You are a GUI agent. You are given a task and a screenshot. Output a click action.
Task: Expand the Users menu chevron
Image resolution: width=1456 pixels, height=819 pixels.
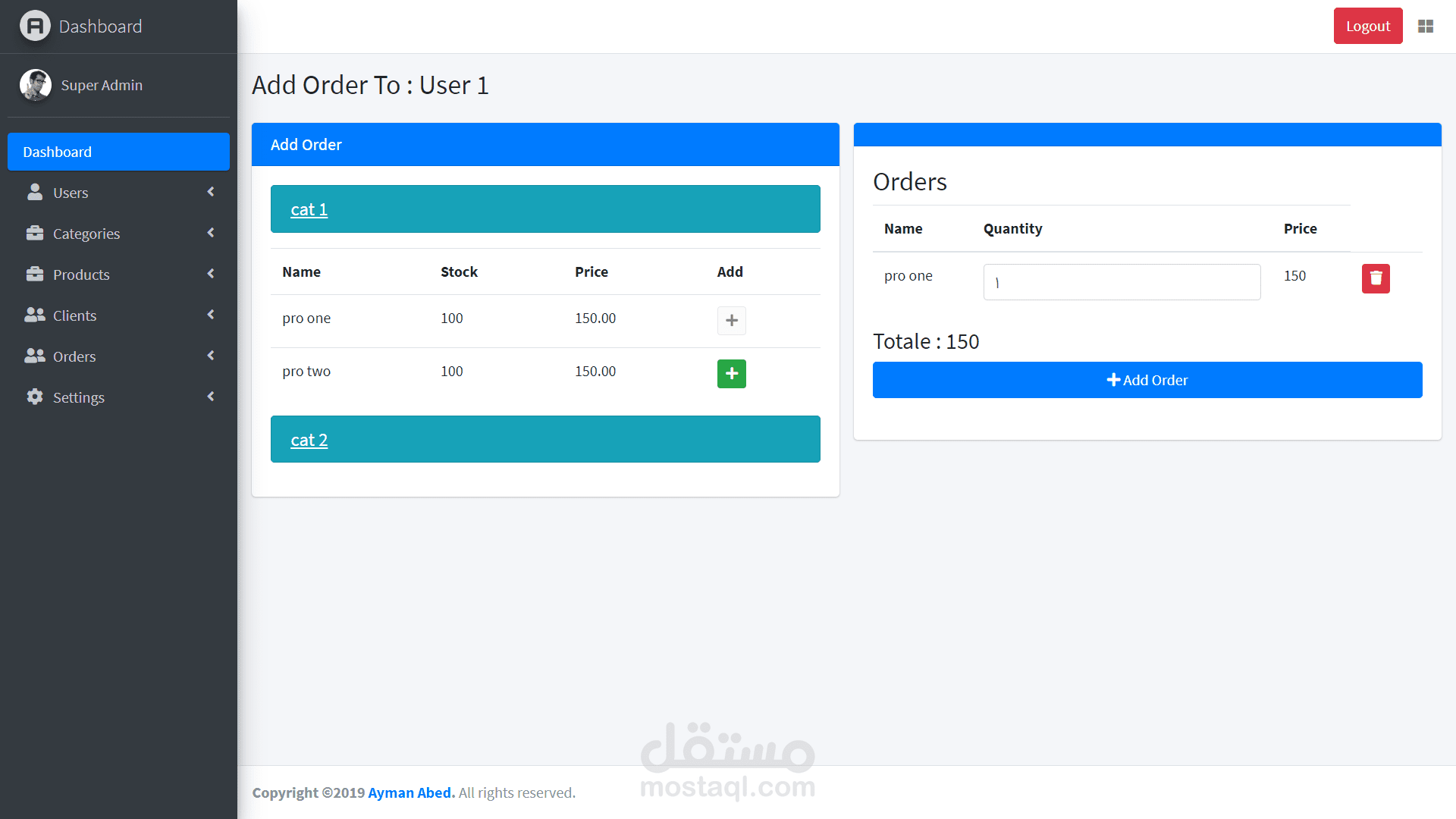[x=211, y=192]
